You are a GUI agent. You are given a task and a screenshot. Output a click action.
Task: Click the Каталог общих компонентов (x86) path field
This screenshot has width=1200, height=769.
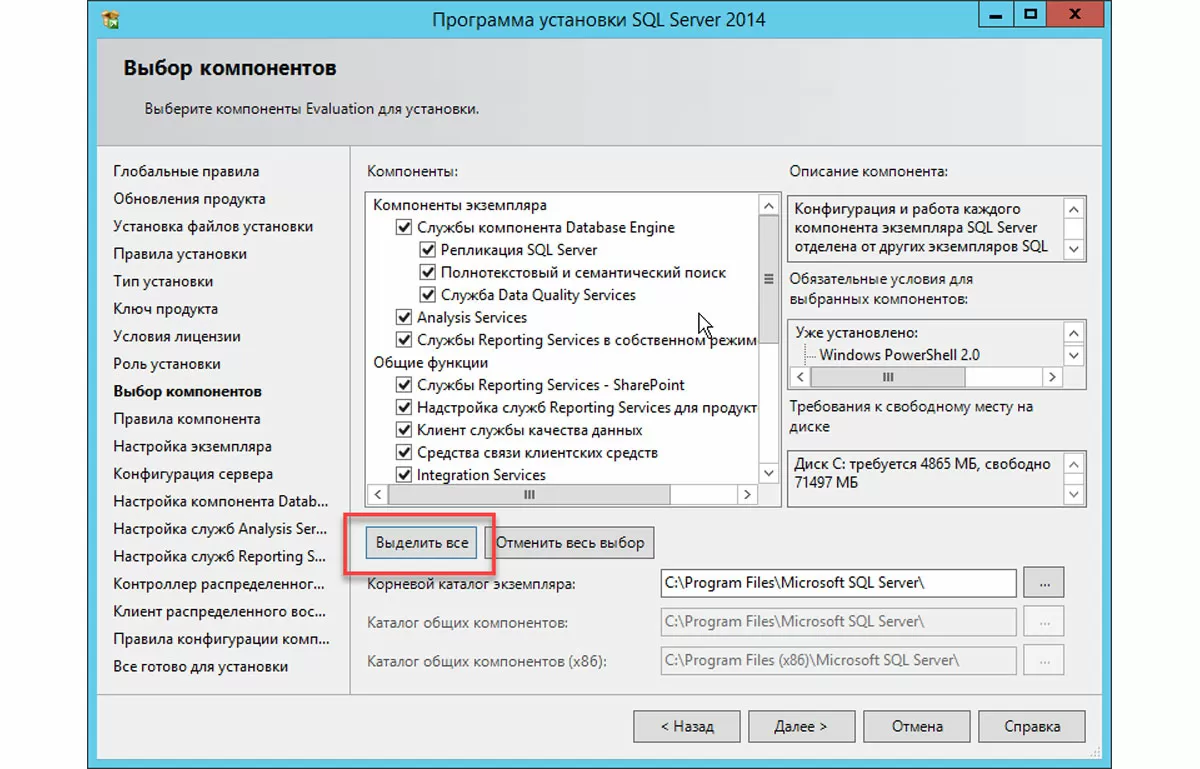click(838, 660)
